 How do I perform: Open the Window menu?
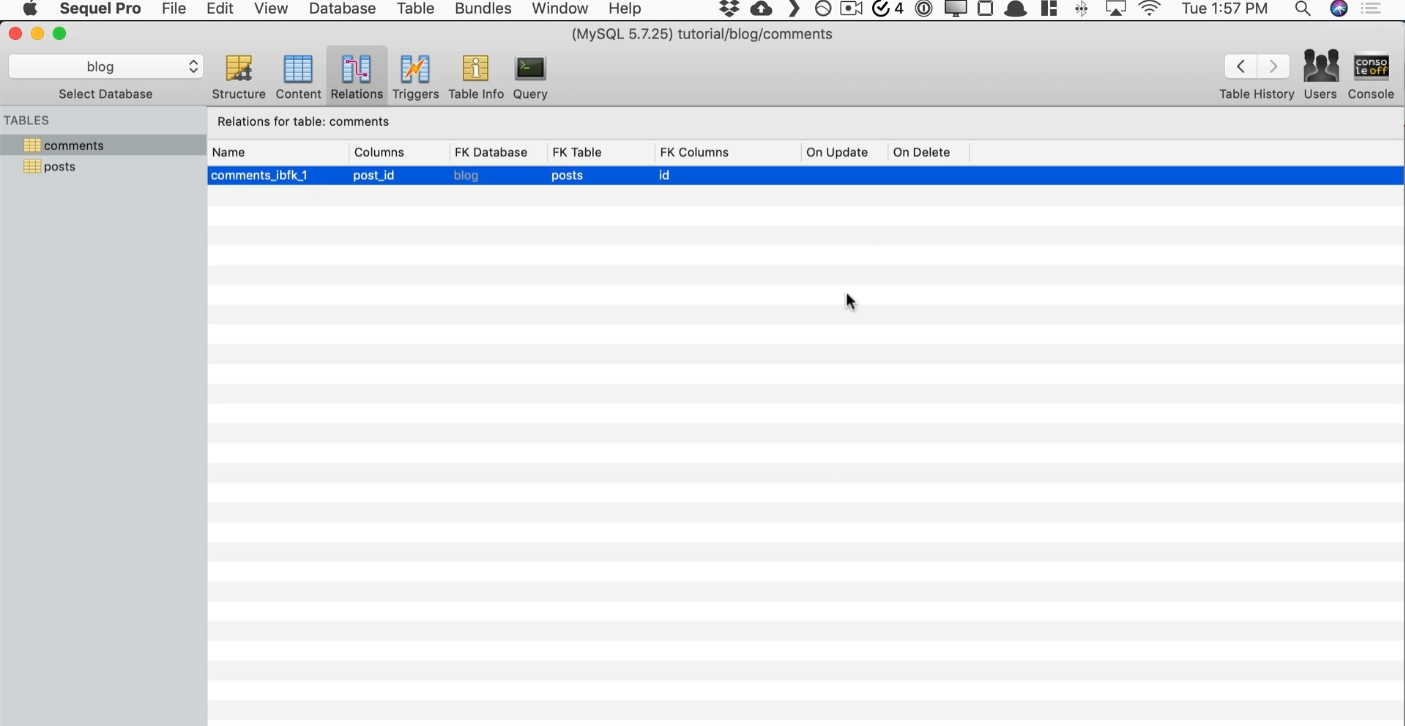[560, 9]
